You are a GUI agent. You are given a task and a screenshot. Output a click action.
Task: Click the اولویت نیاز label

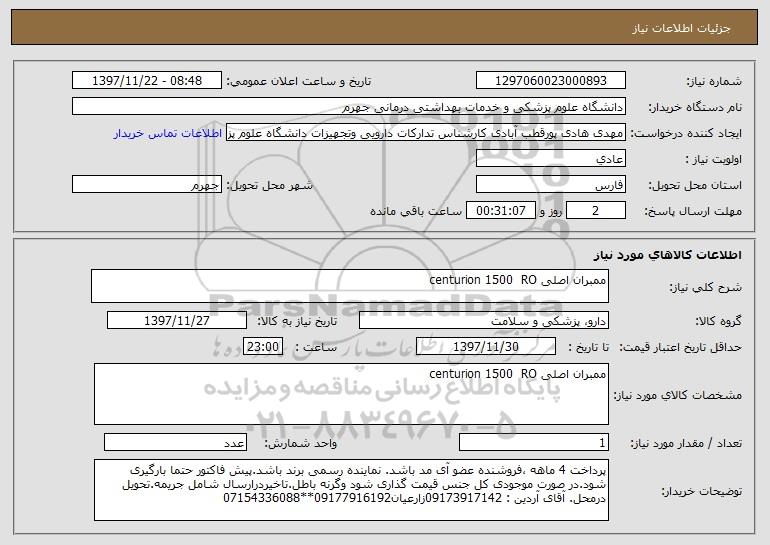[x=714, y=160]
